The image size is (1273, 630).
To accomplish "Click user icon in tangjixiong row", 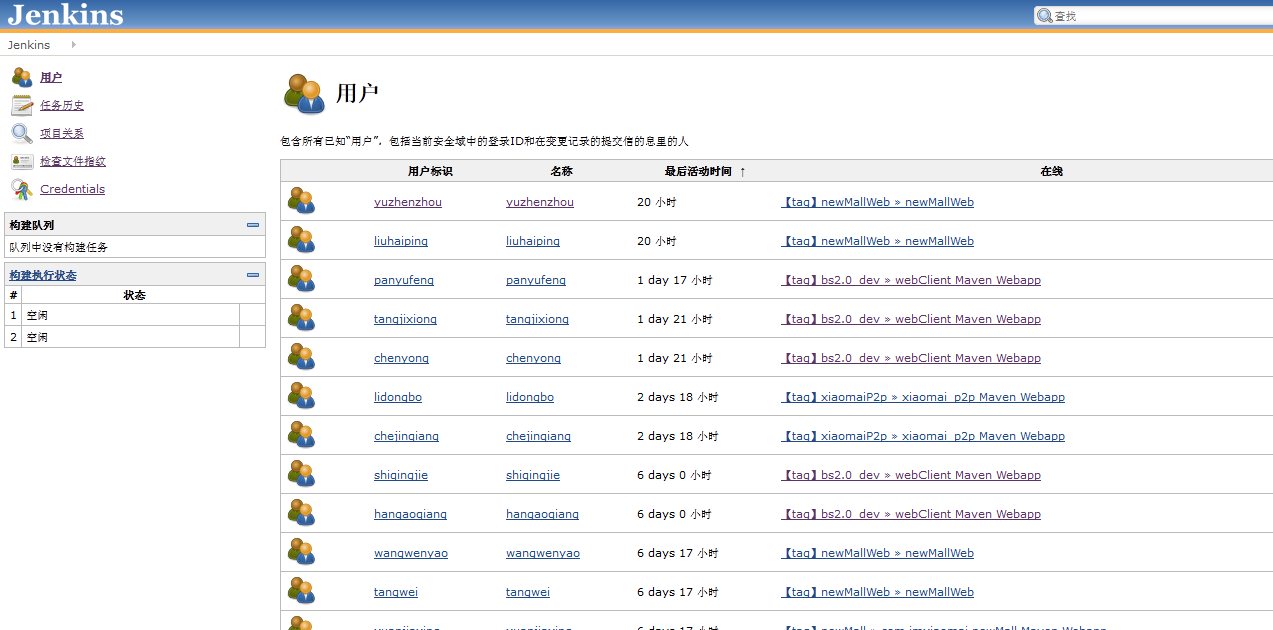I will (x=301, y=318).
